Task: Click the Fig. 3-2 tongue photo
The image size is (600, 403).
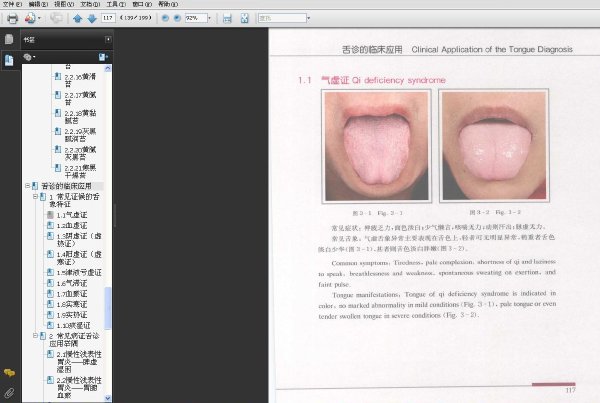Action: click(x=494, y=145)
